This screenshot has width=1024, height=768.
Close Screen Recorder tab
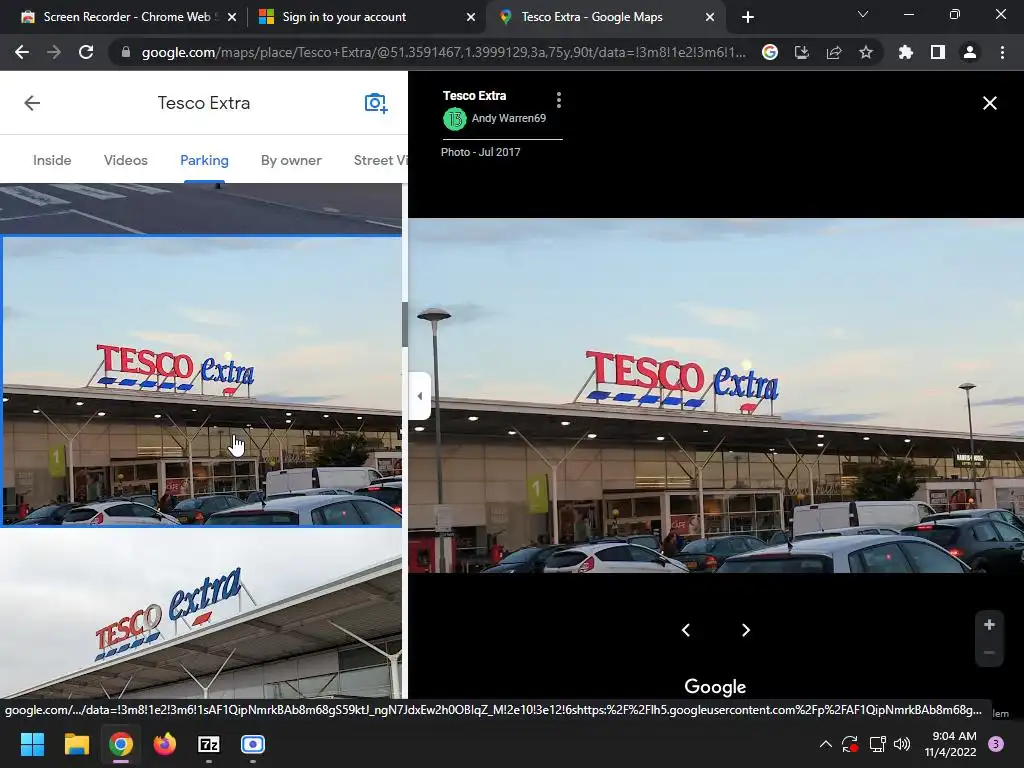(232, 17)
